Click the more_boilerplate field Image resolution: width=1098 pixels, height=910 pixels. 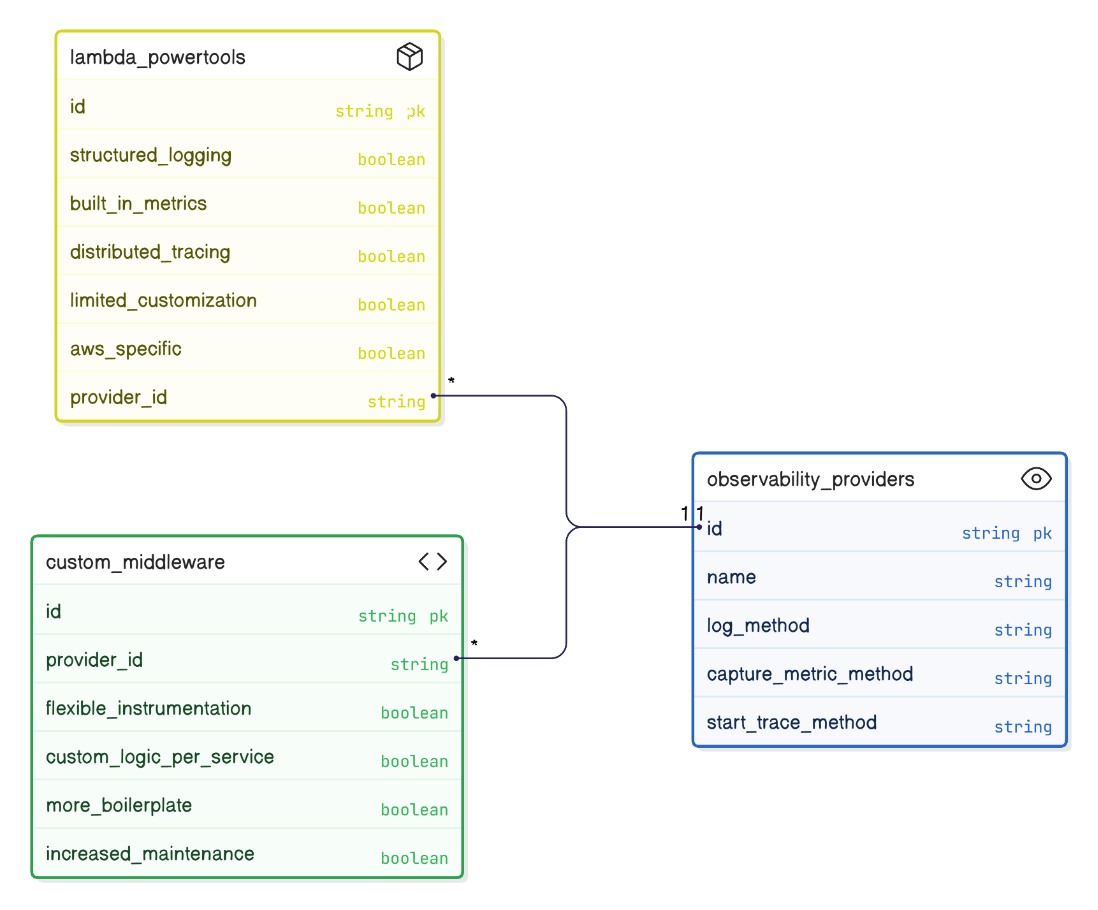pos(247,804)
